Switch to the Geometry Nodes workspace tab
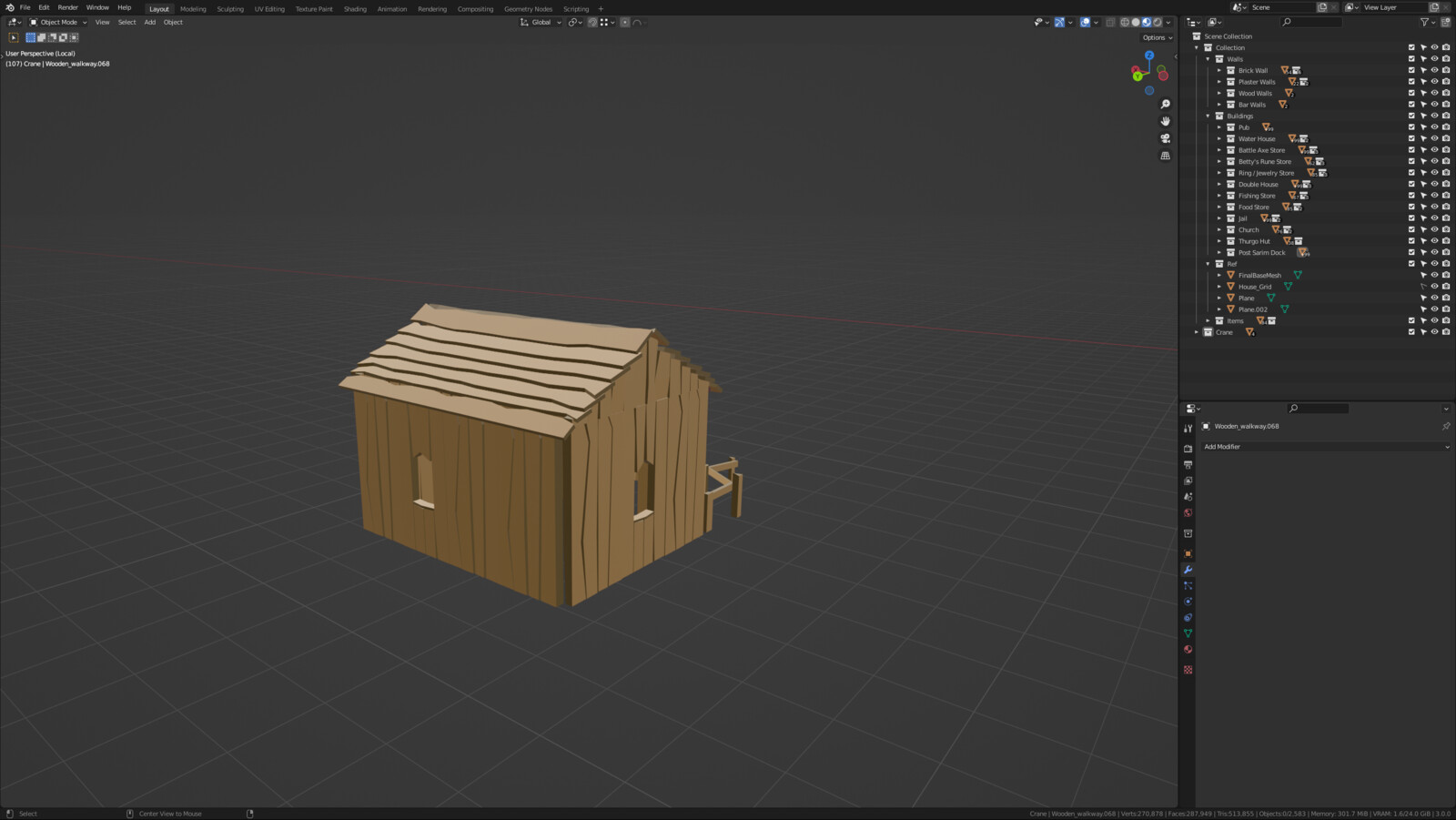Screen dimensions: 1456x820 tap(528, 8)
